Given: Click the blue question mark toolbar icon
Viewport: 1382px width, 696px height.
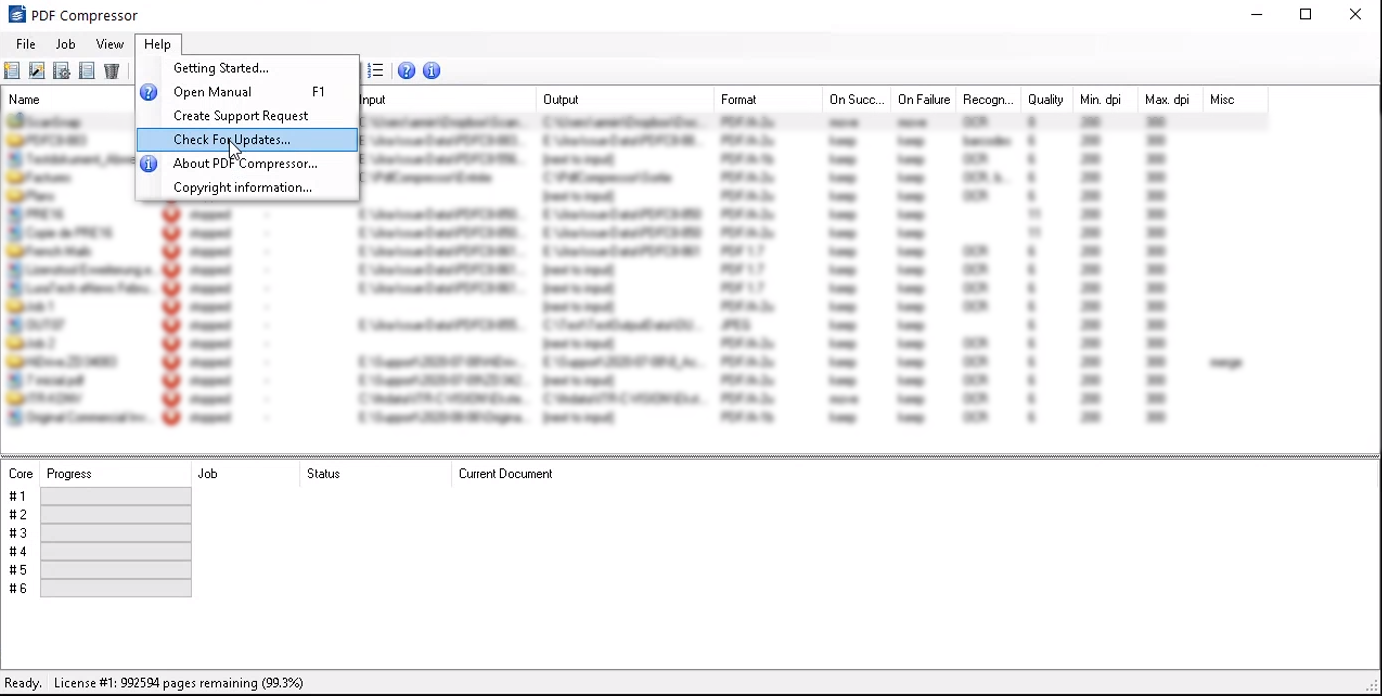Looking at the screenshot, I should click(406, 71).
